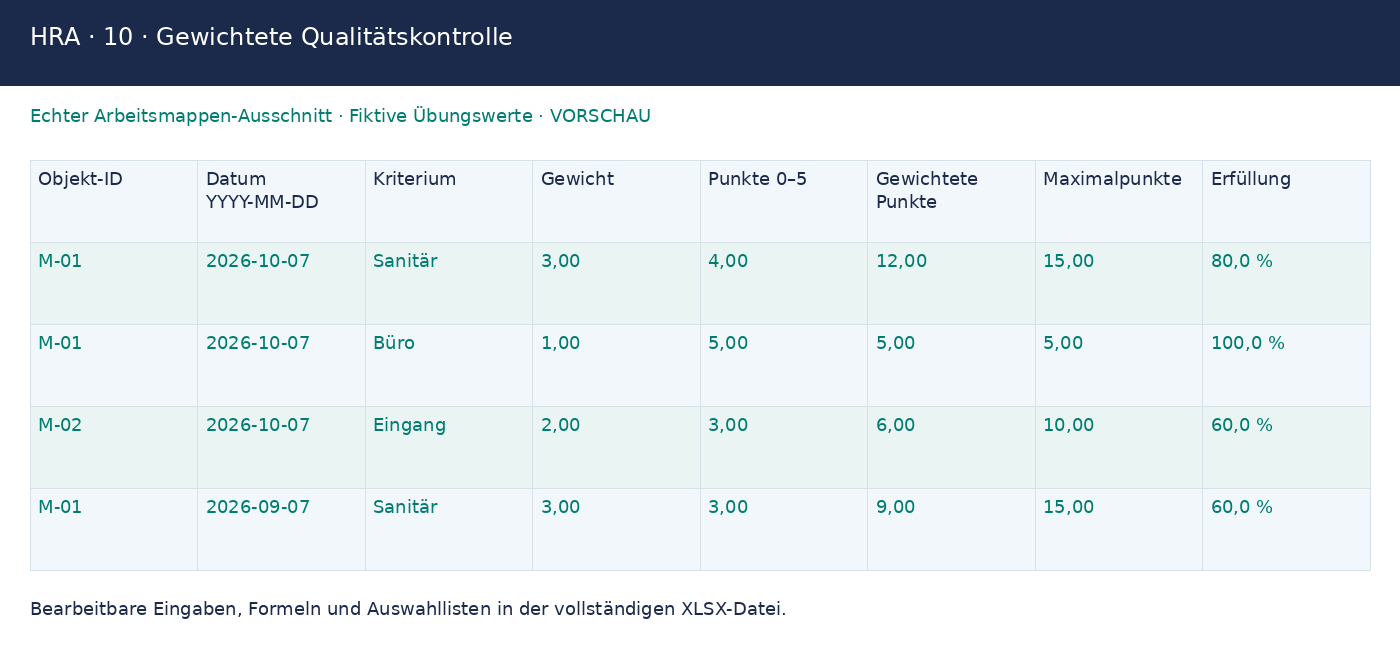This screenshot has width=1400, height=650.
Task: Click the Gewicht value 1,00
Action: pos(616,365)
